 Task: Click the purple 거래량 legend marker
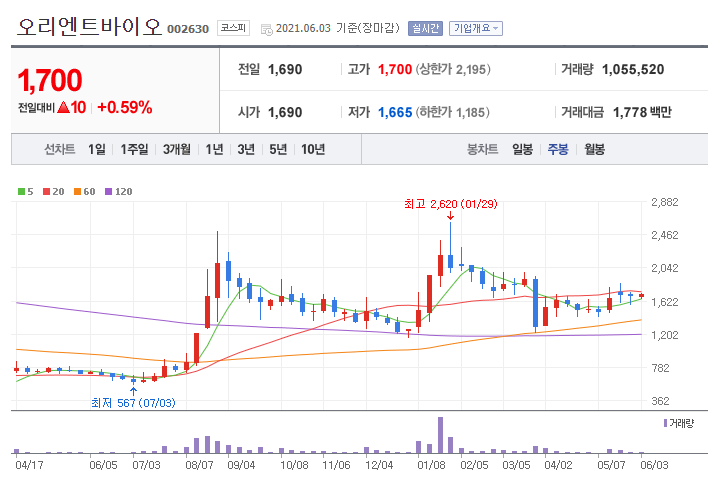(x=666, y=423)
